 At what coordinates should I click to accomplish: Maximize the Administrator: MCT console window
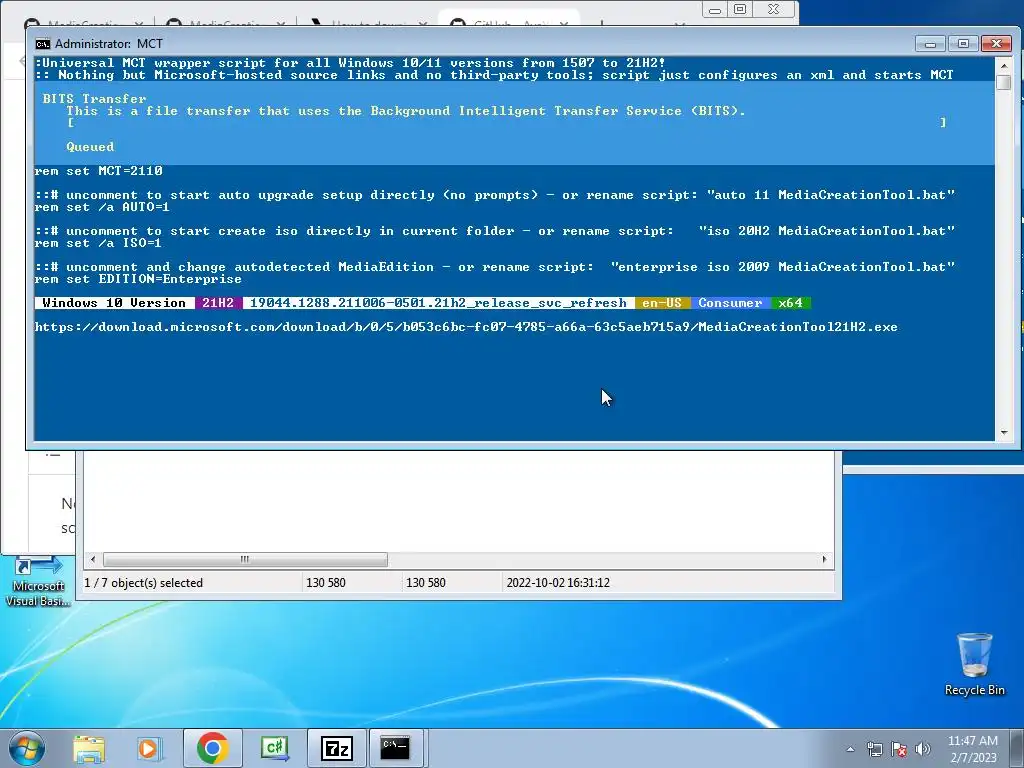click(963, 44)
